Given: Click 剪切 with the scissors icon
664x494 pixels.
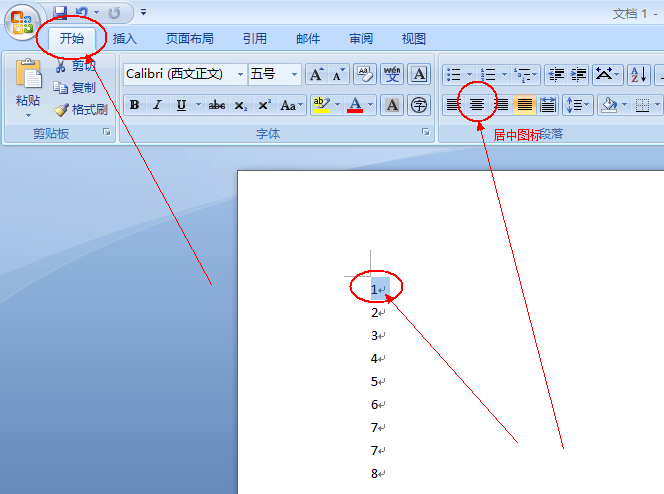Looking at the screenshot, I should coord(75,66).
